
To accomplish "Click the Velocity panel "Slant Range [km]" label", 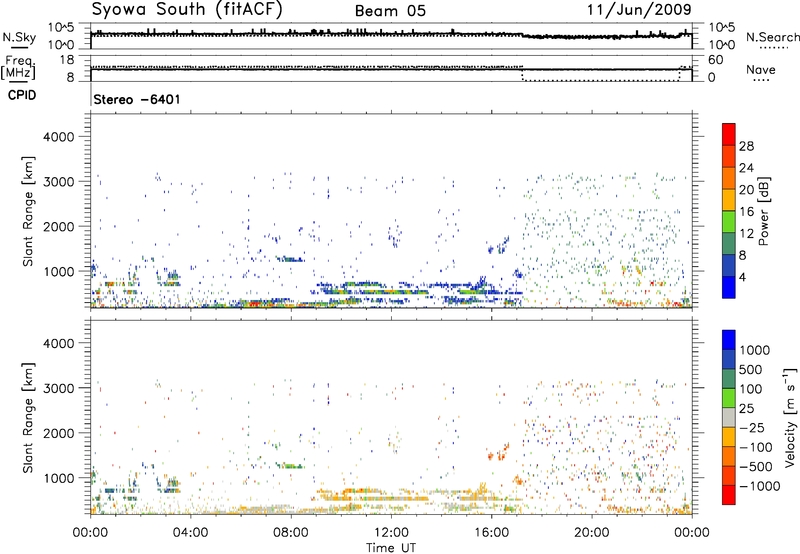I will click(x=28, y=418).
